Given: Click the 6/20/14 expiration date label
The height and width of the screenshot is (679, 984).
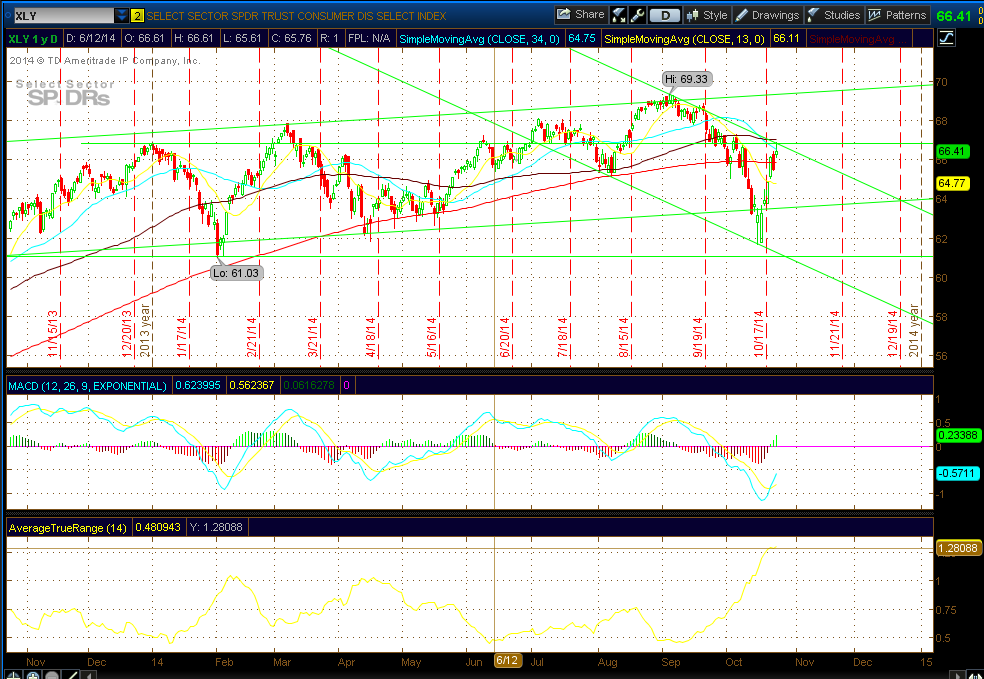Looking at the screenshot, I should (x=504, y=336).
